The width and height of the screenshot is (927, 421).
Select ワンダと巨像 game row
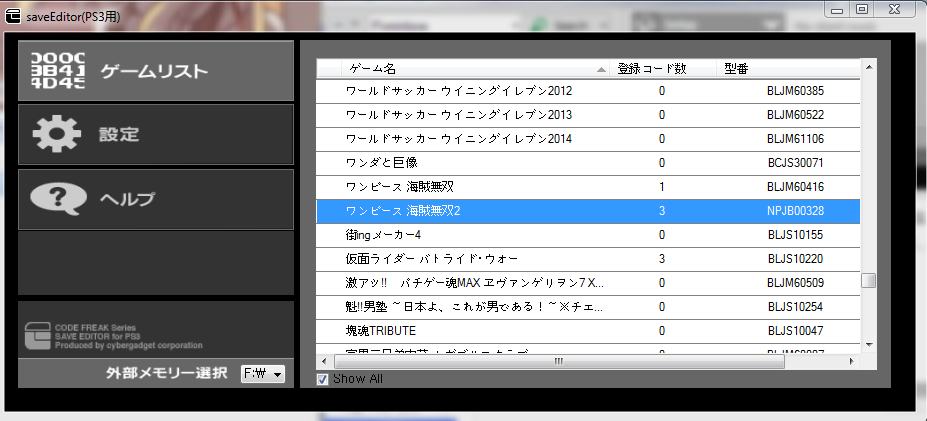588,163
